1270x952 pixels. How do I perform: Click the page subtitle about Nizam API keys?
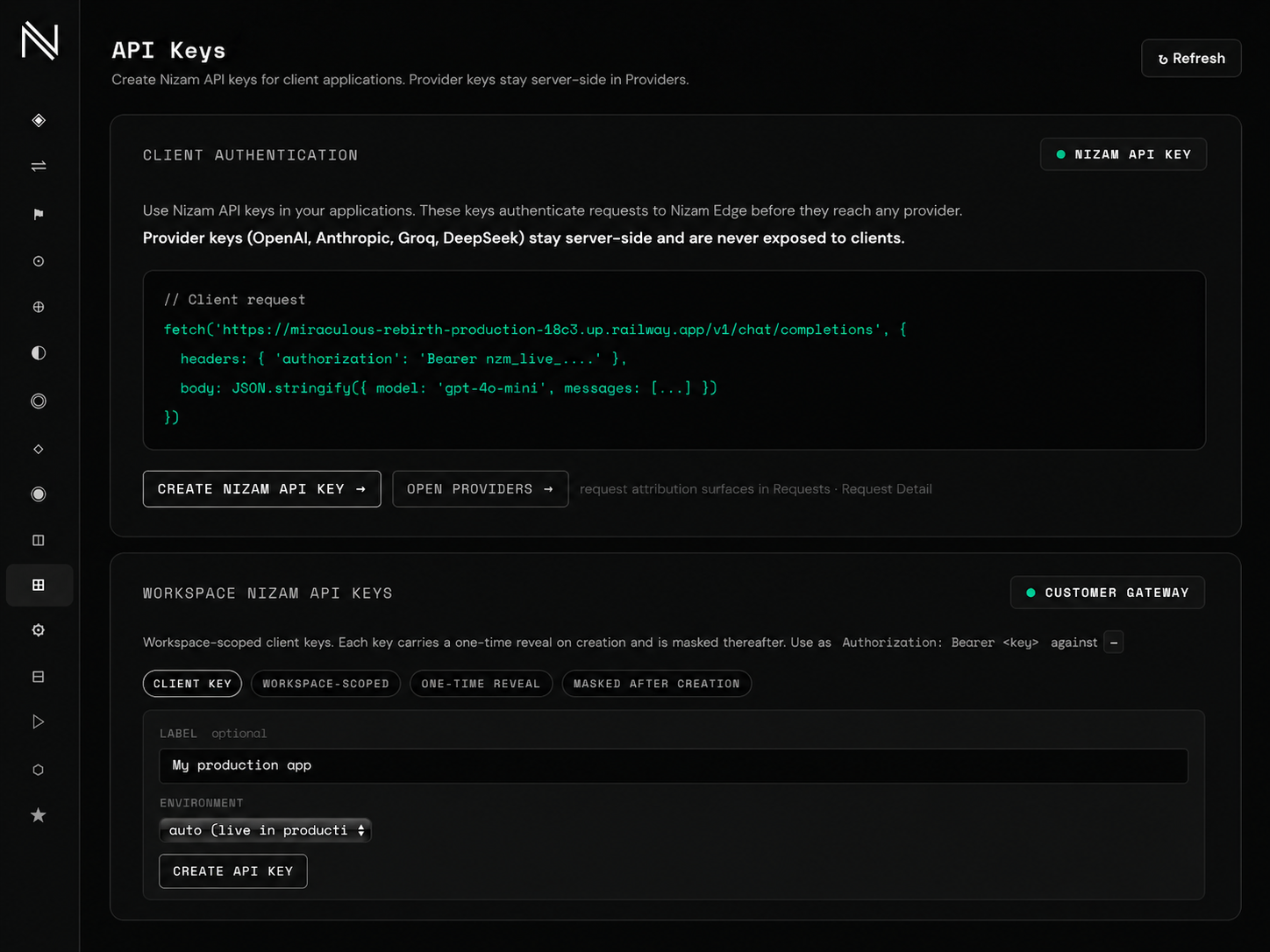click(x=400, y=80)
